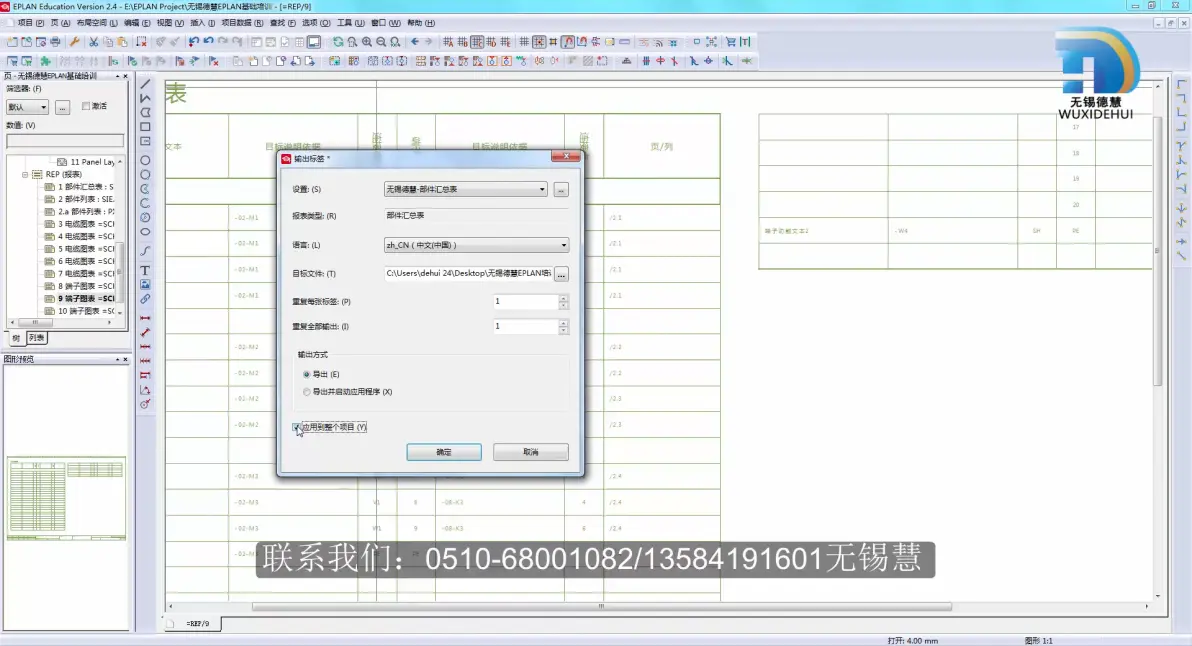This screenshot has height=646, width=1192.
Task: Click the Refresh view icon
Action: [338, 42]
